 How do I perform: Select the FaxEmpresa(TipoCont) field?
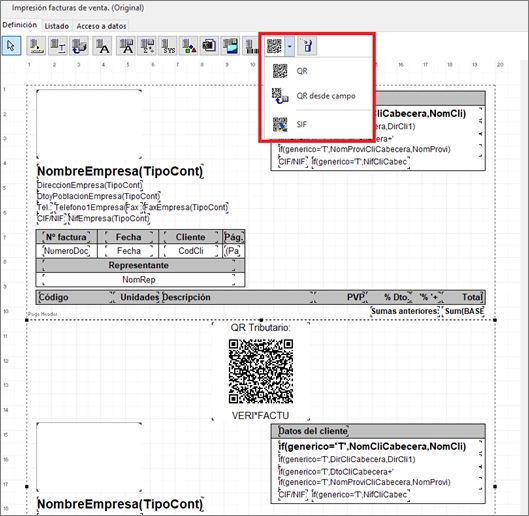[186, 207]
